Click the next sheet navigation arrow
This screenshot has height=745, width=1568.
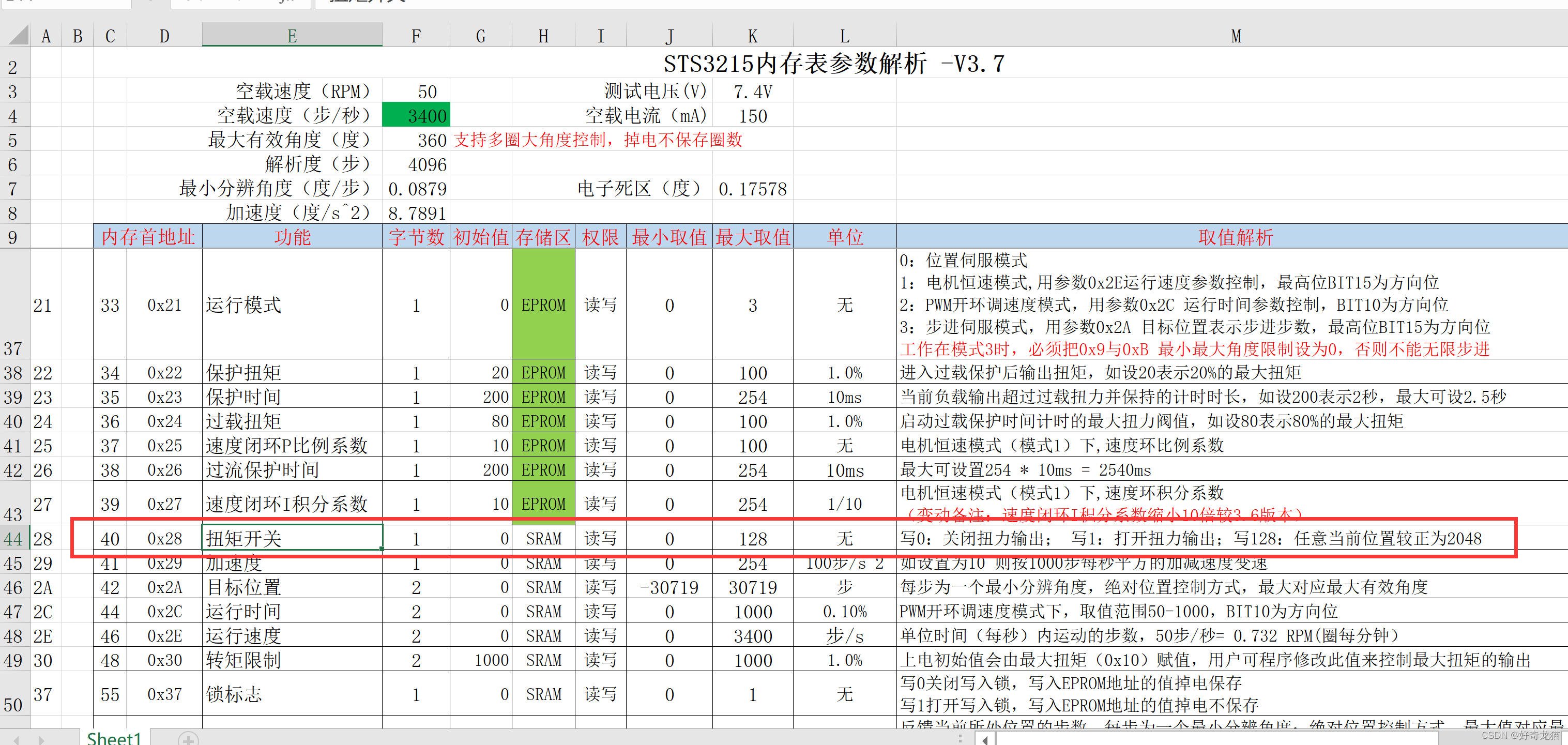point(41,740)
